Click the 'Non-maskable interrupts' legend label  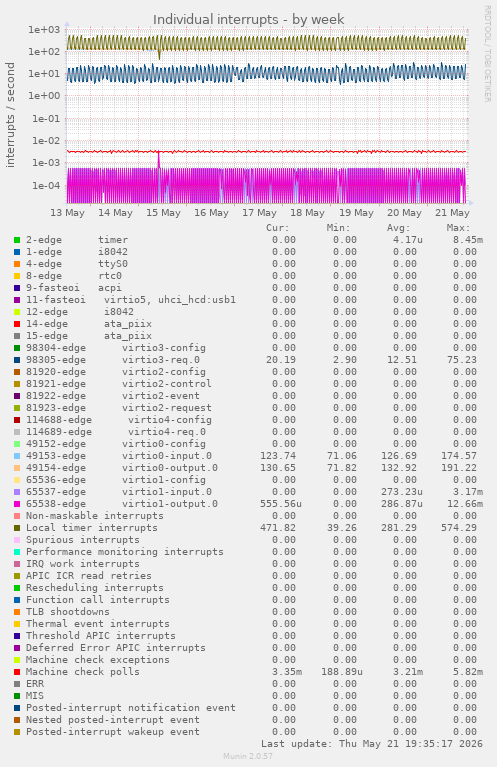(94, 516)
